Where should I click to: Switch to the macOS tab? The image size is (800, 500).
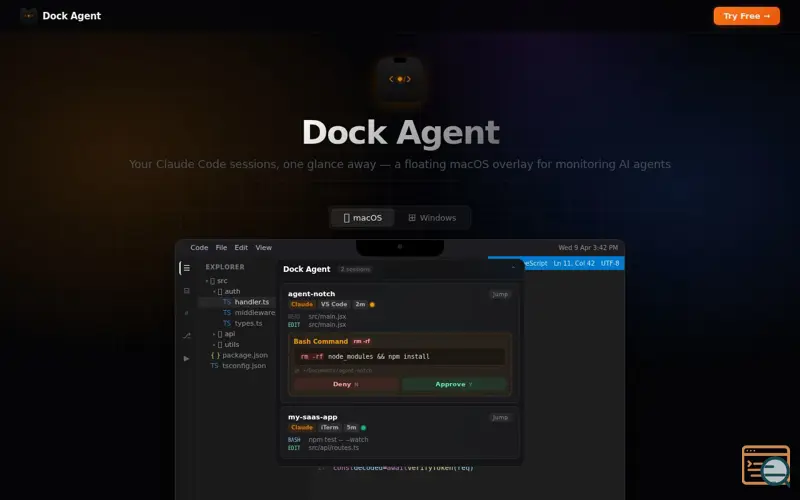coord(363,218)
